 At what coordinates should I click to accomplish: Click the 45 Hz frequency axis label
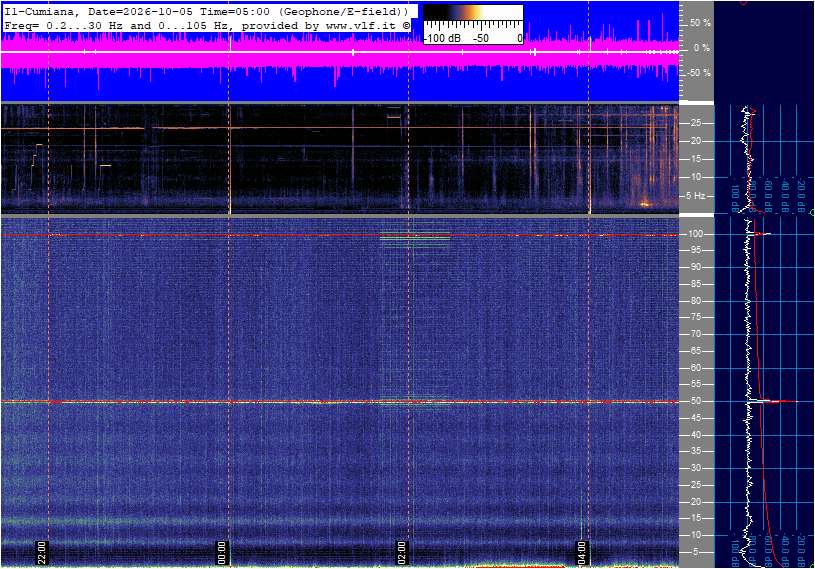click(x=696, y=418)
